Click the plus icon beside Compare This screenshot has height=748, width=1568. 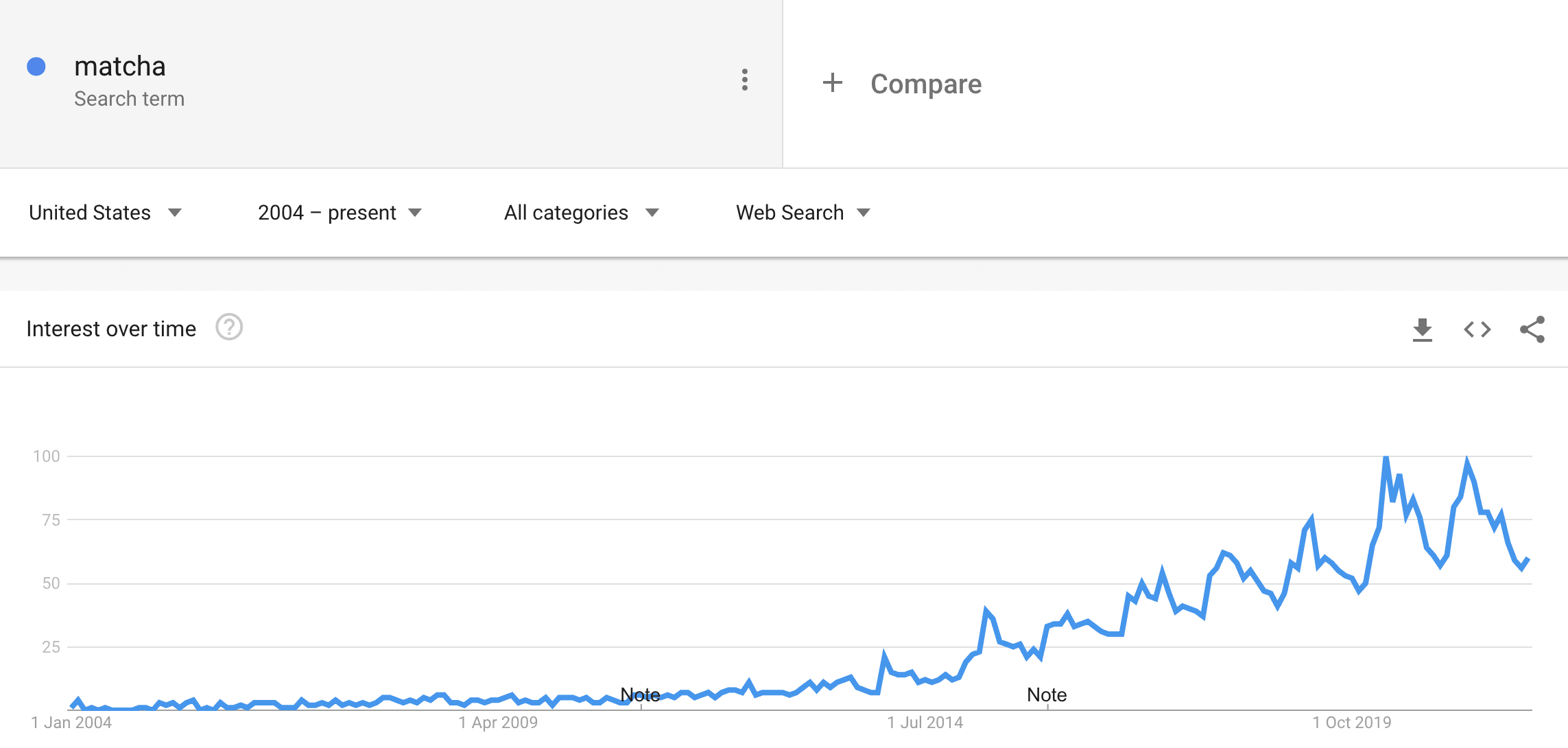tap(832, 83)
